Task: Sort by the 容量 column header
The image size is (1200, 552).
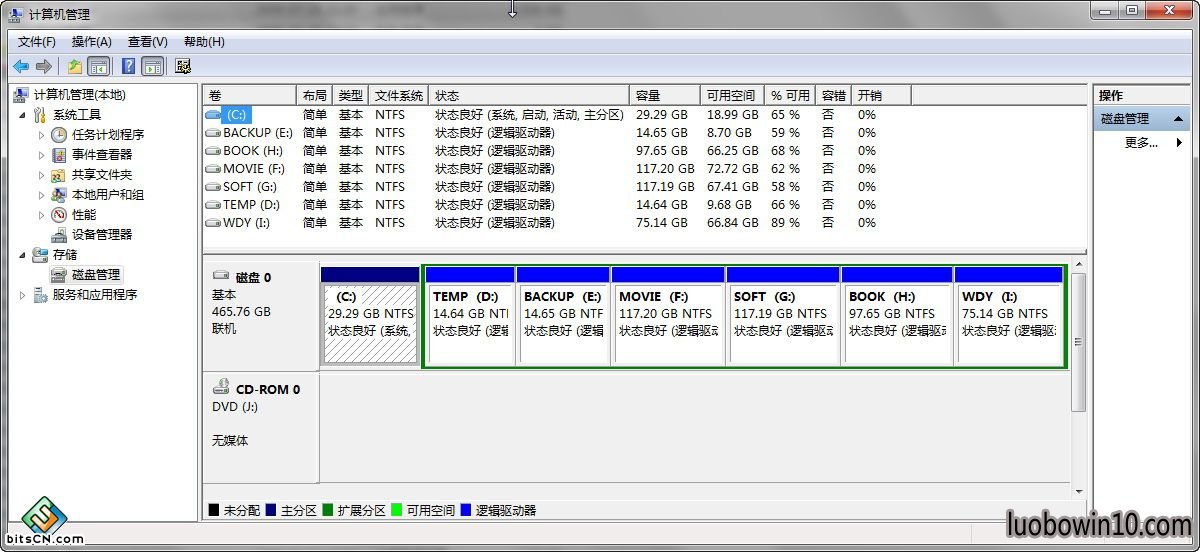Action: click(665, 96)
